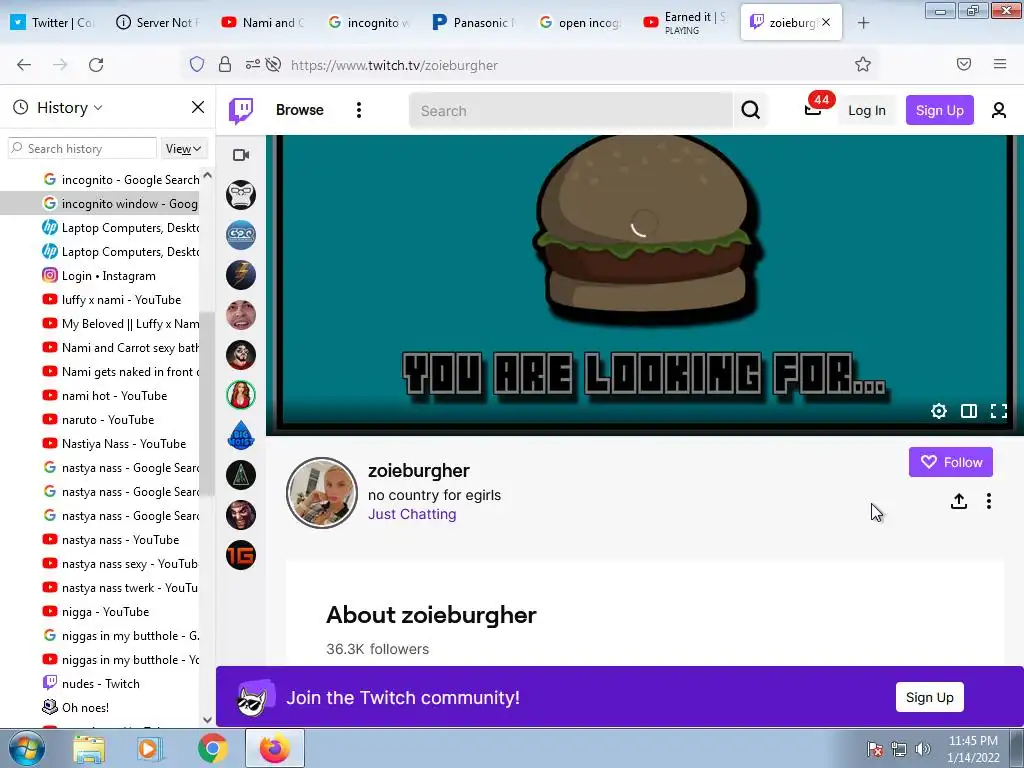Image resolution: width=1024 pixels, height=768 pixels.
Task: Open the player settings gear
Action: click(x=938, y=411)
